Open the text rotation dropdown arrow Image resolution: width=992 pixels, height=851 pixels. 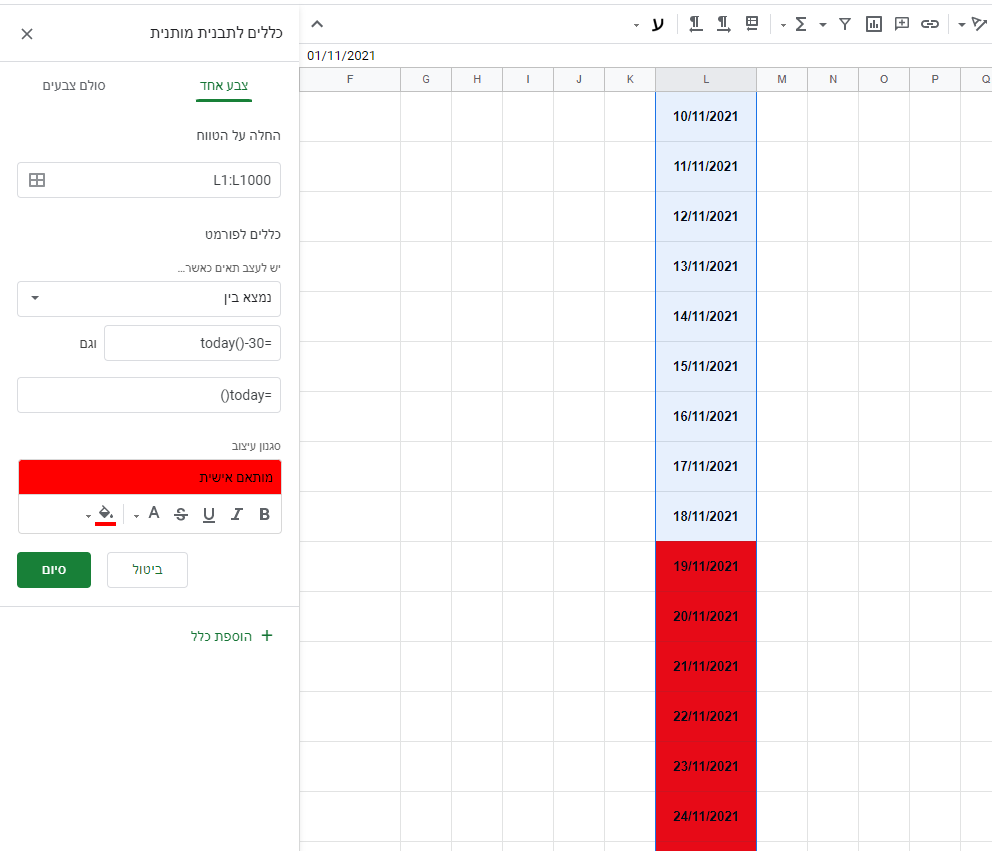point(962,25)
